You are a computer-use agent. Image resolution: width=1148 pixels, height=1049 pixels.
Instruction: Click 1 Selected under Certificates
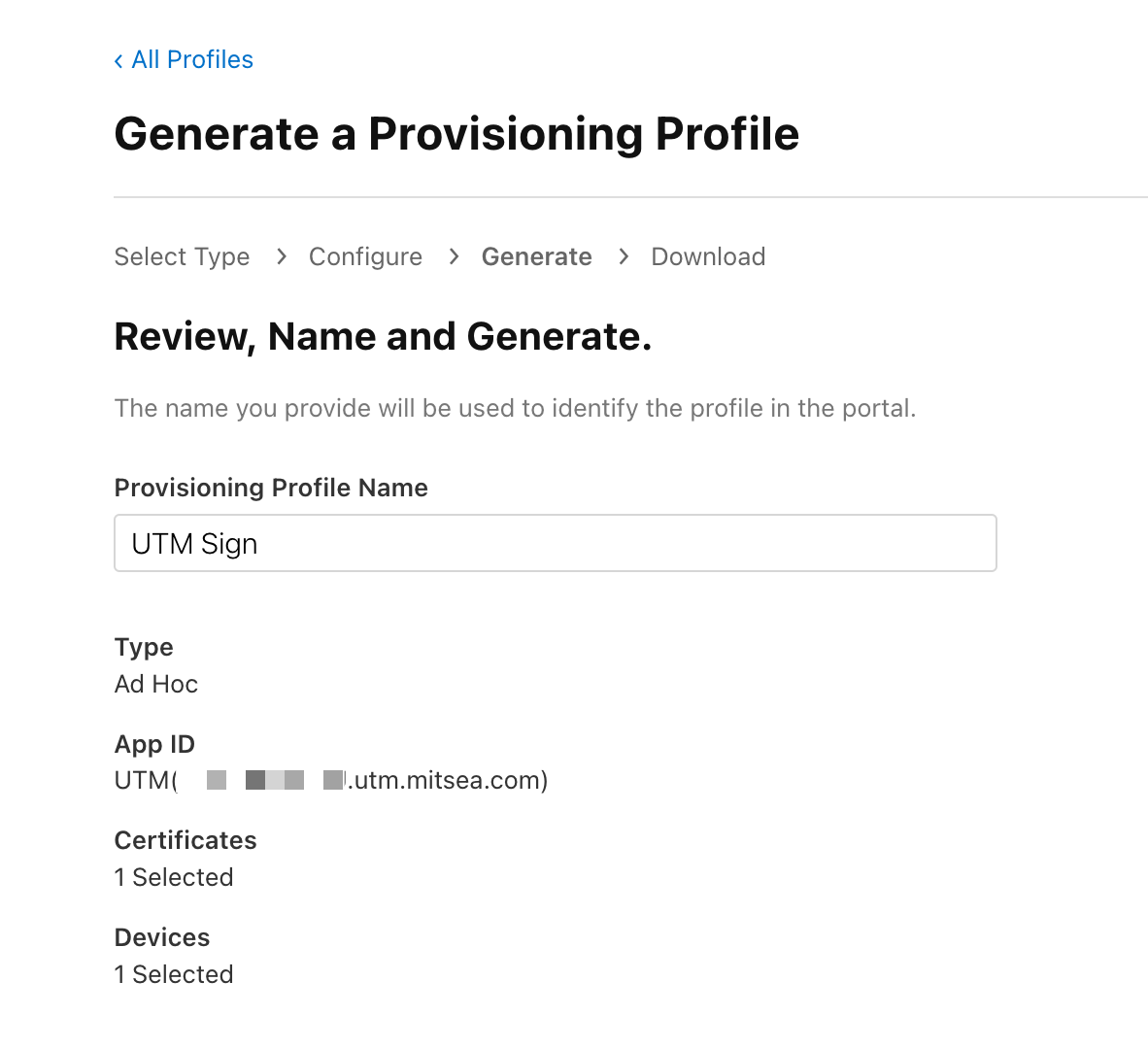pyautogui.click(x=174, y=878)
